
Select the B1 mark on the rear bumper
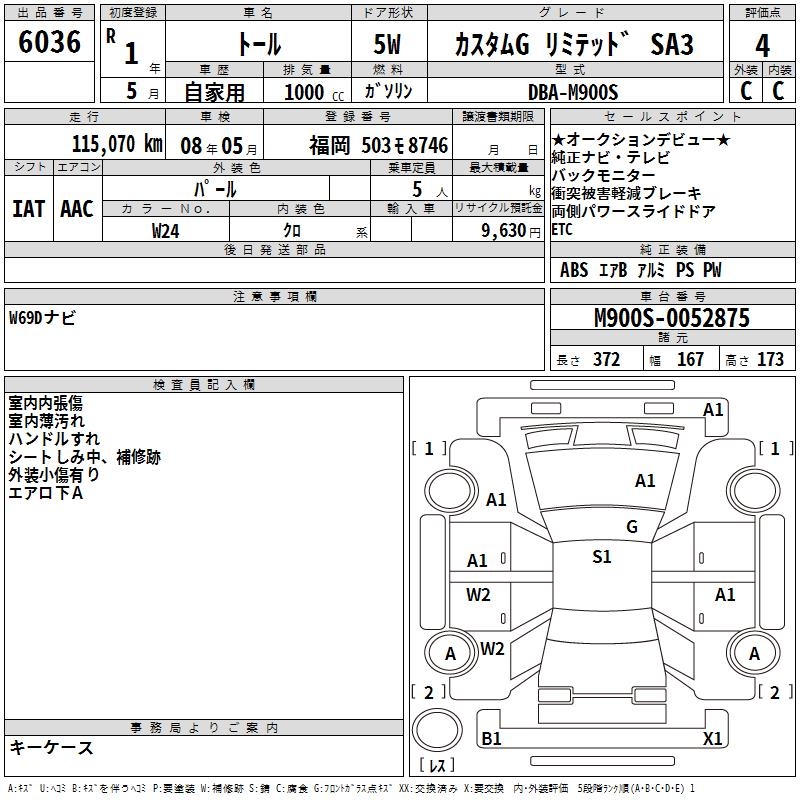pos(491,739)
